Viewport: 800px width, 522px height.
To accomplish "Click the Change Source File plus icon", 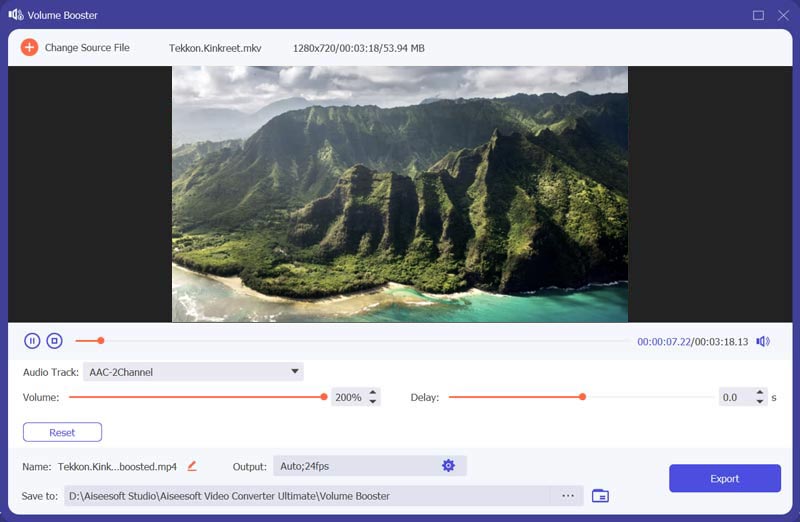I will (29, 47).
